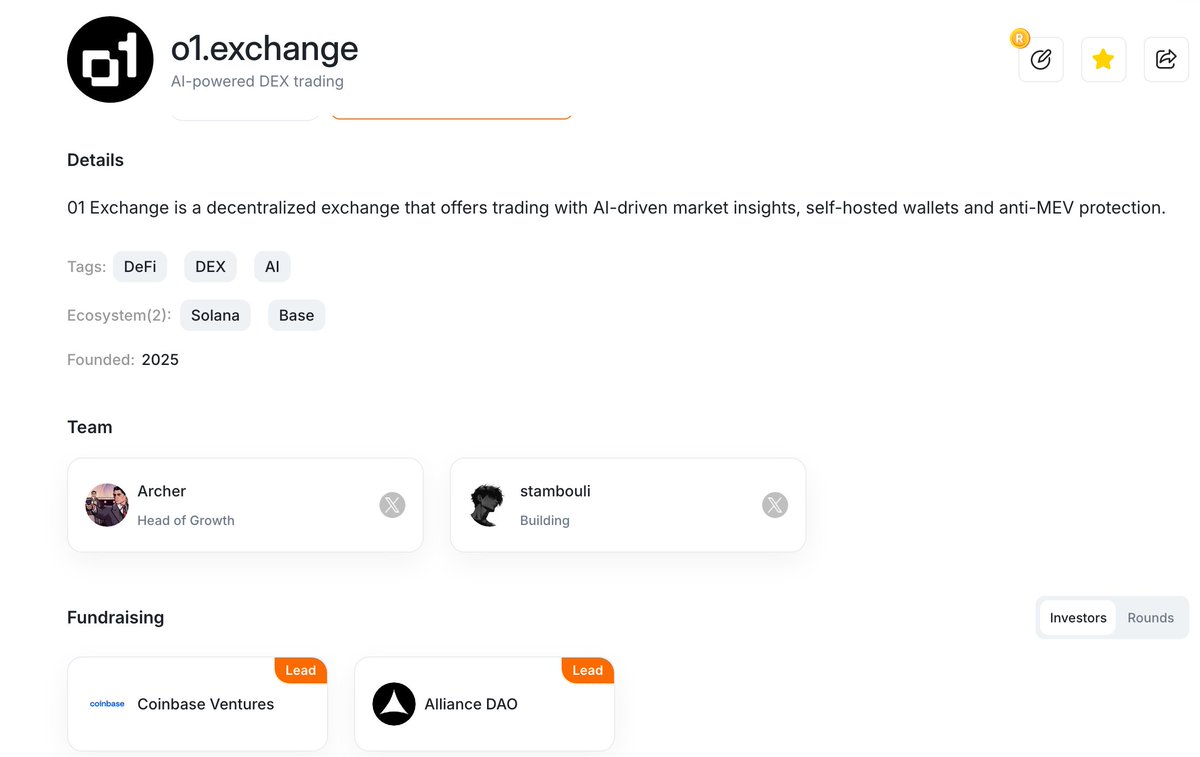
Task: Open the Coinbase Ventures investor name
Action: (205, 704)
